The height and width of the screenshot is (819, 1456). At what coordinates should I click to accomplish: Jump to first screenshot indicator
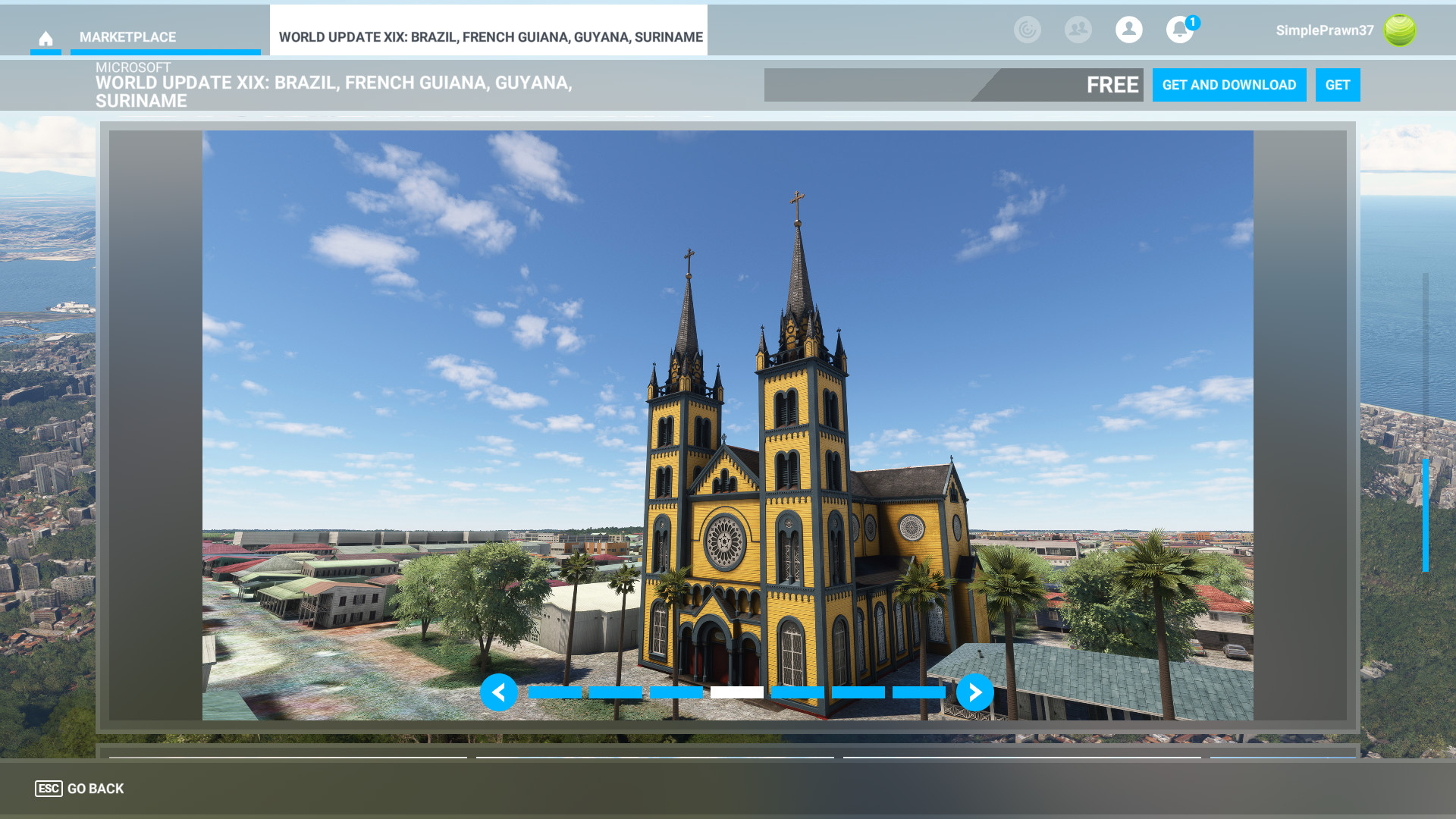(555, 692)
